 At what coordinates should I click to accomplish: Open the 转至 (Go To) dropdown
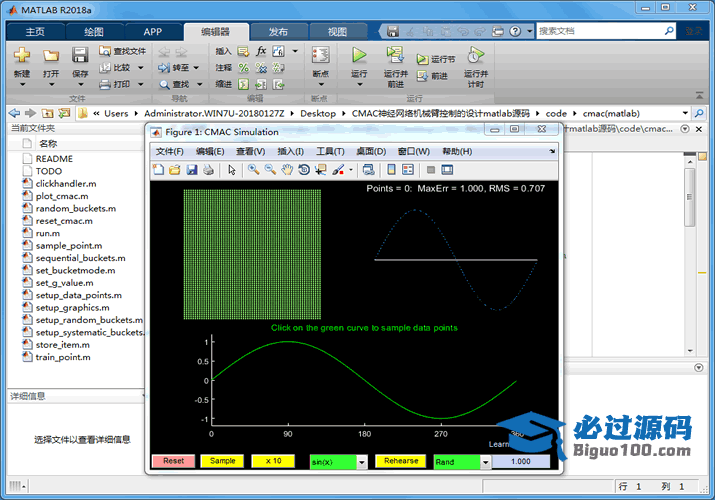point(197,68)
